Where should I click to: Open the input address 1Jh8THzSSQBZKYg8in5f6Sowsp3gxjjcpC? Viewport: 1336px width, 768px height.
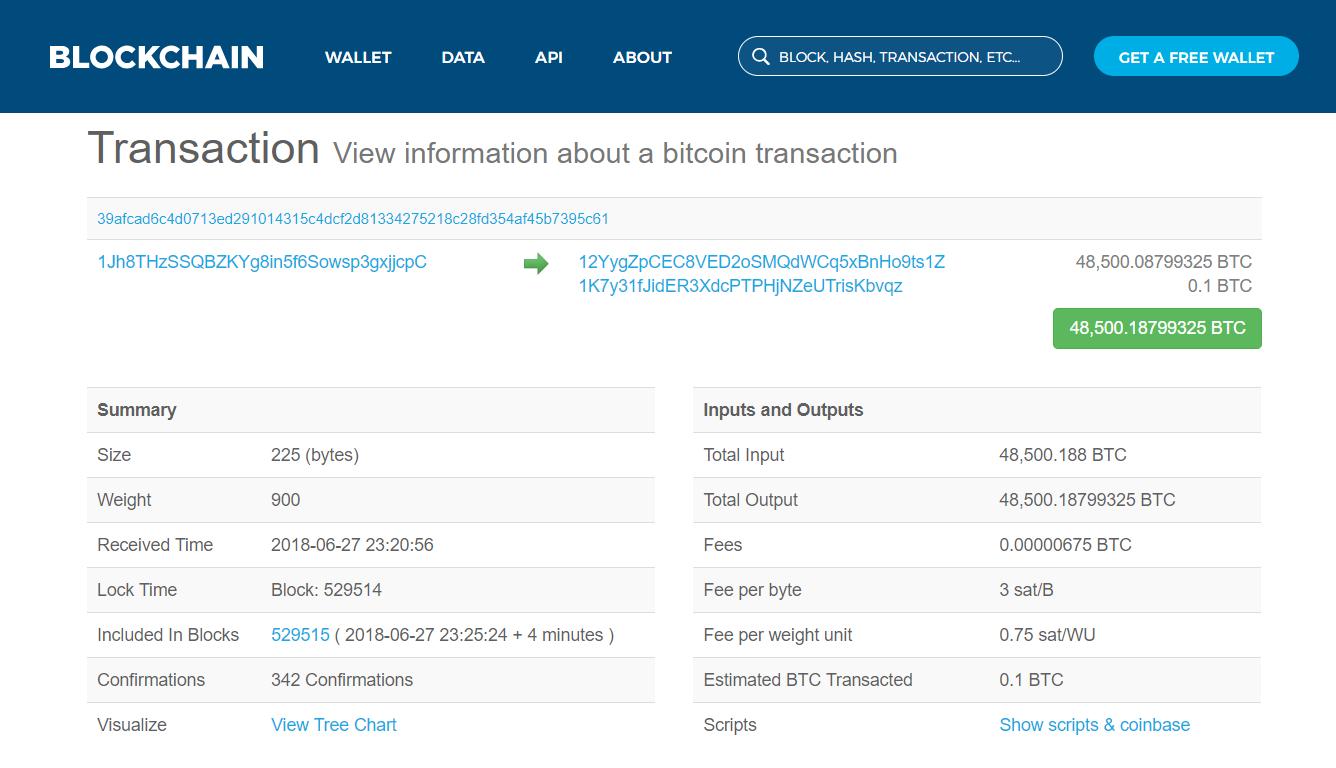(x=261, y=262)
